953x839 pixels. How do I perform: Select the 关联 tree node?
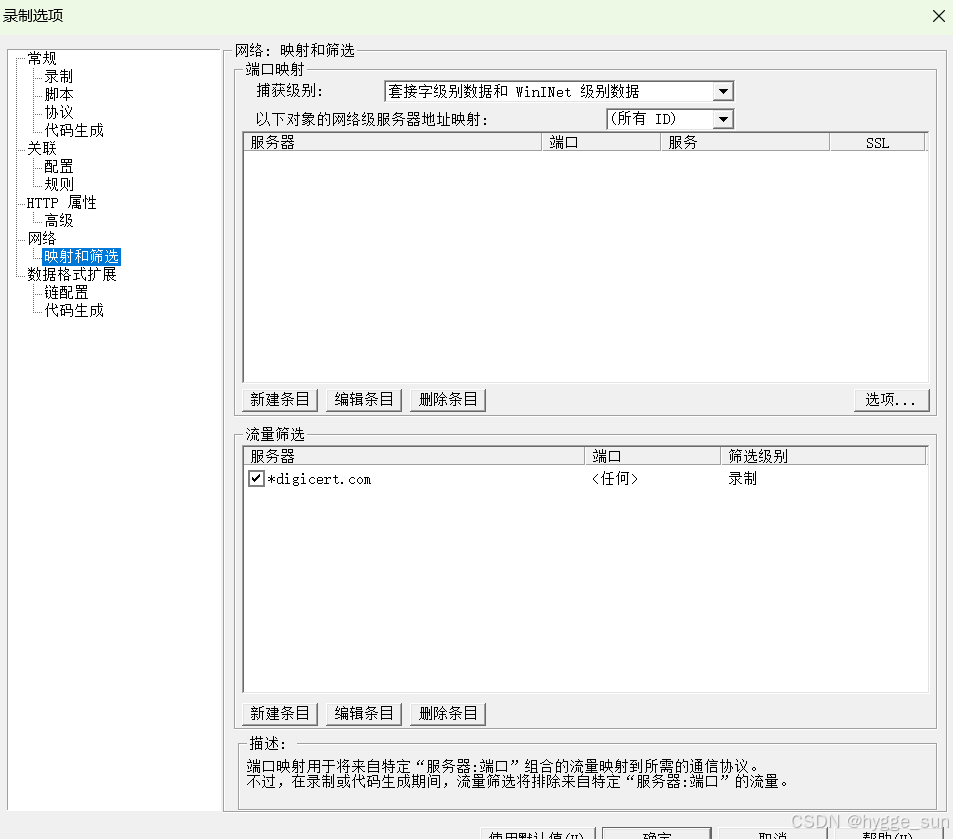(42, 148)
